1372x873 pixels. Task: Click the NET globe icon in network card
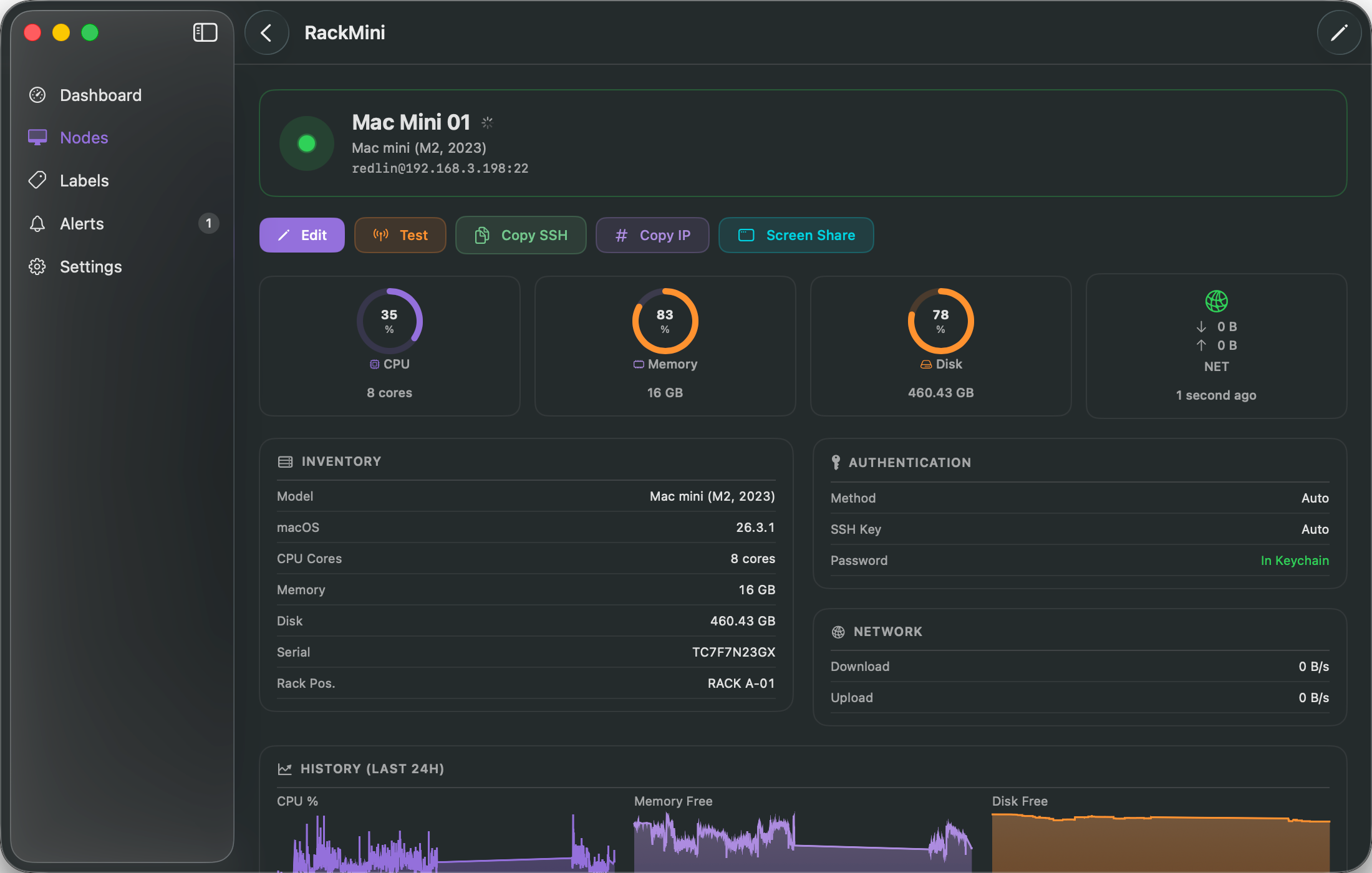(1216, 301)
